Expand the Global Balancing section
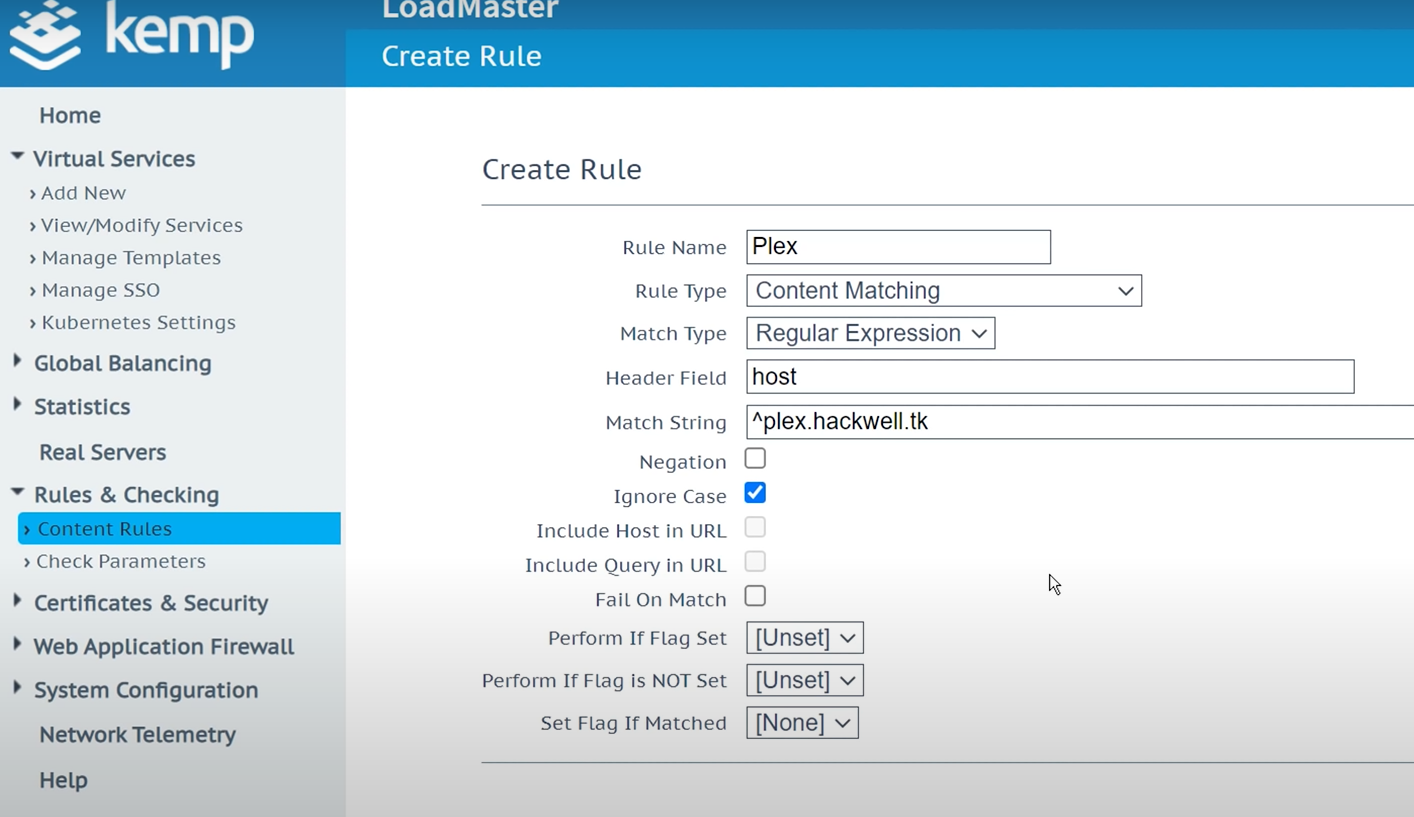 click(17, 362)
